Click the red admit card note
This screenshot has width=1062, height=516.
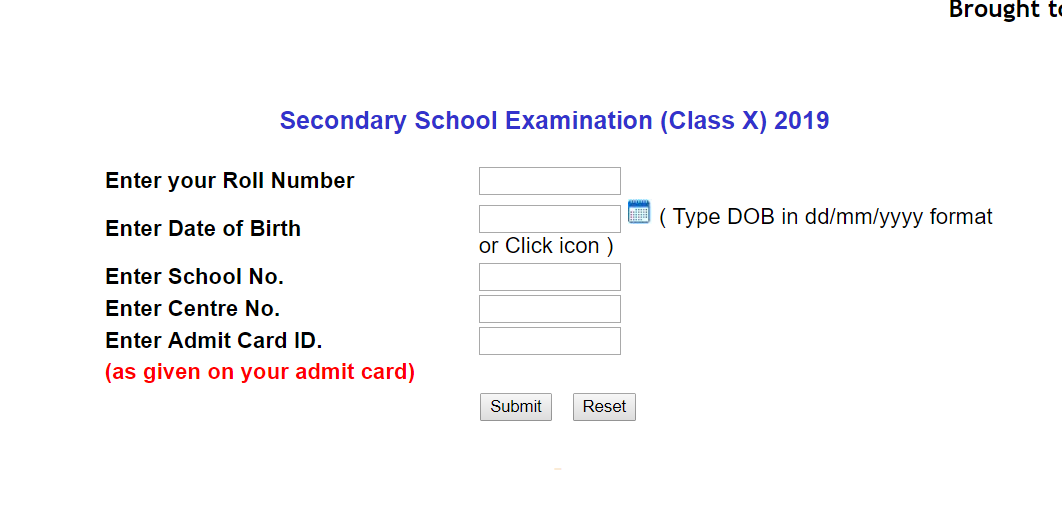tap(259, 373)
